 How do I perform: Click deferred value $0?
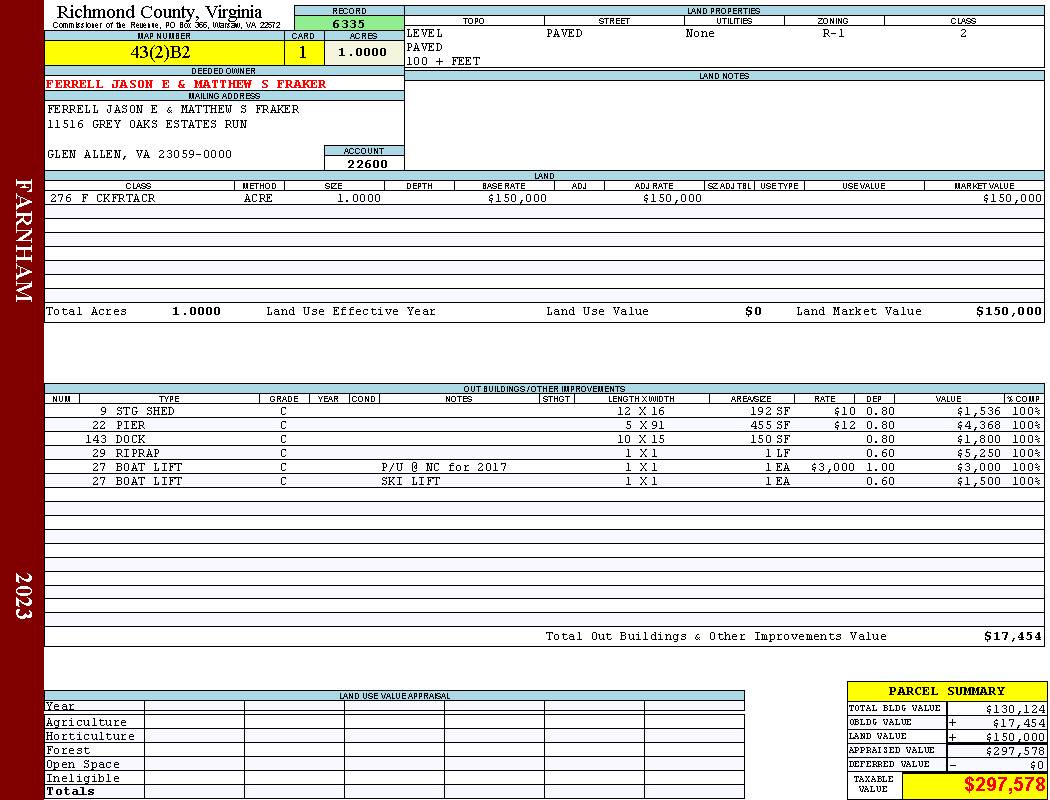click(x=1037, y=765)
